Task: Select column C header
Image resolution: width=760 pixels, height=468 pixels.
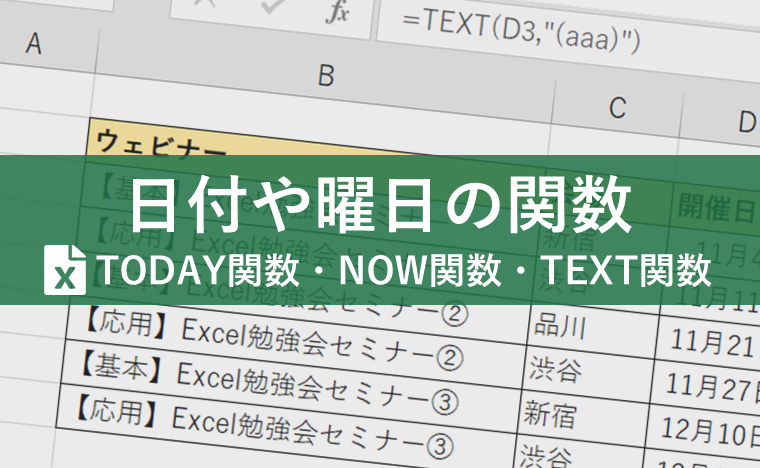Action: tap(617, 108)
